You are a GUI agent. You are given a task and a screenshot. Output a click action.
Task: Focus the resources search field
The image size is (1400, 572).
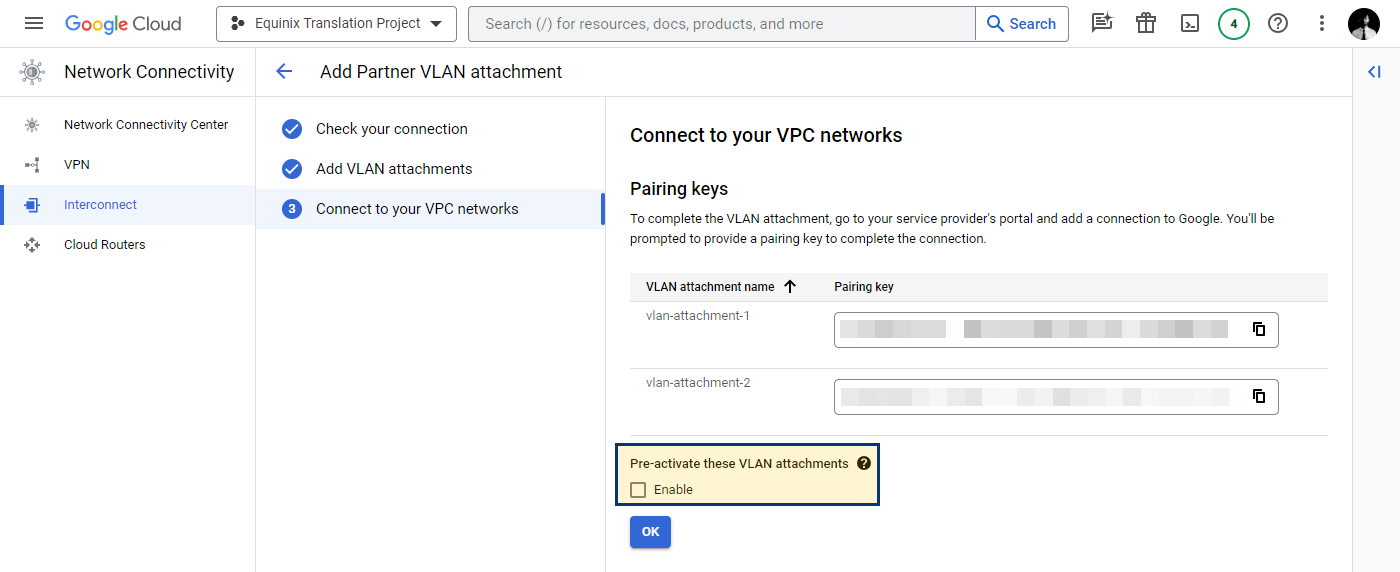(x=722, y=24)
